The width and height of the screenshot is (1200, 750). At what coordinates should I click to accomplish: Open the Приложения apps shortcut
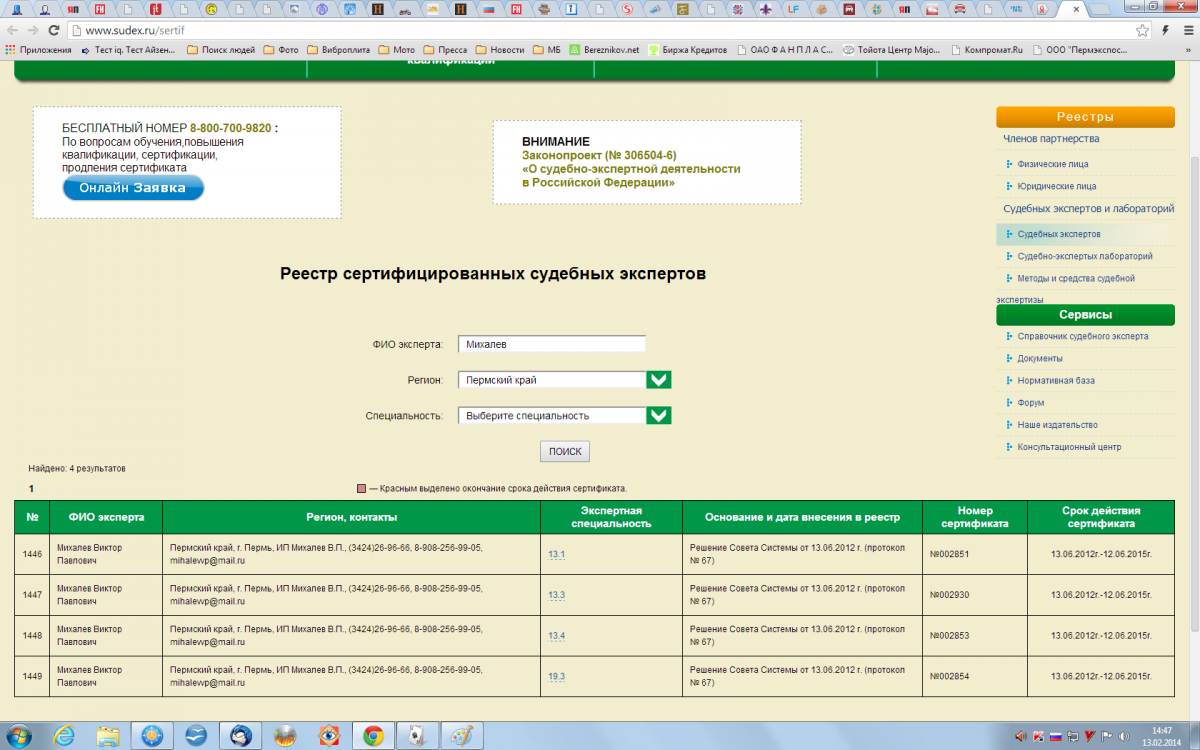(38, 49)
